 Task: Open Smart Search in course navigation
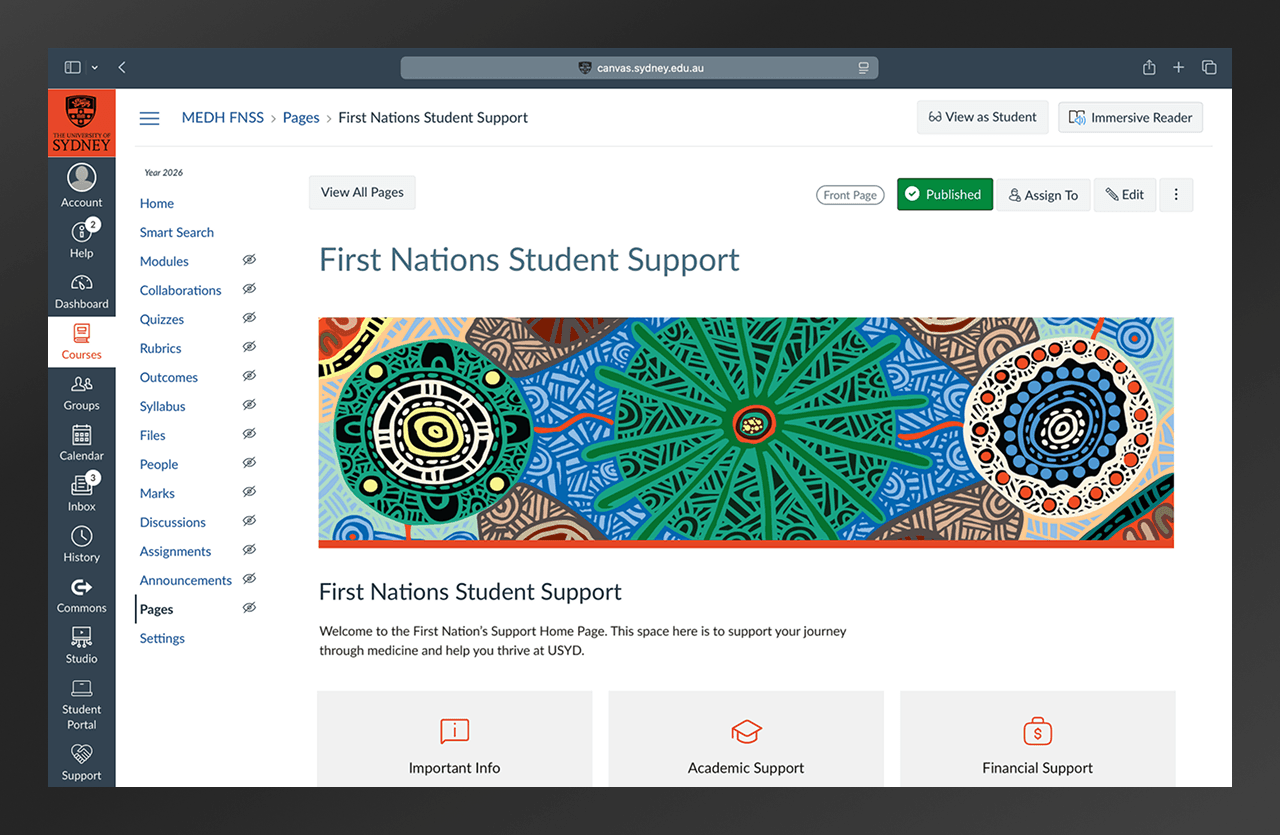[177, 232]
